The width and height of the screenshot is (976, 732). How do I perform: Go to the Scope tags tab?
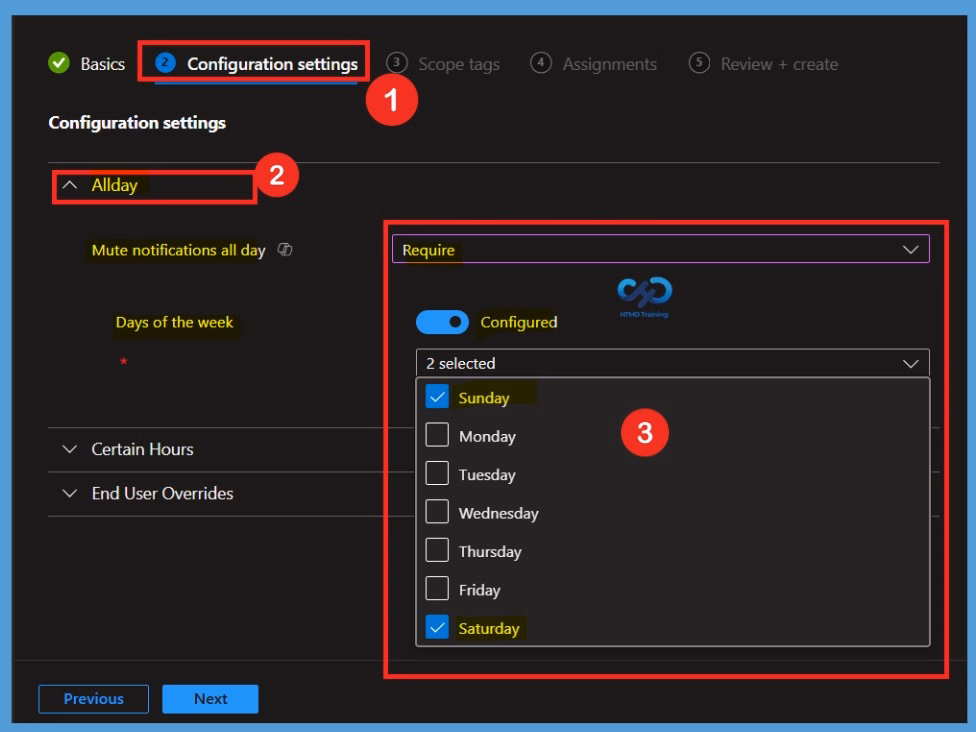[x=459, y=64]
